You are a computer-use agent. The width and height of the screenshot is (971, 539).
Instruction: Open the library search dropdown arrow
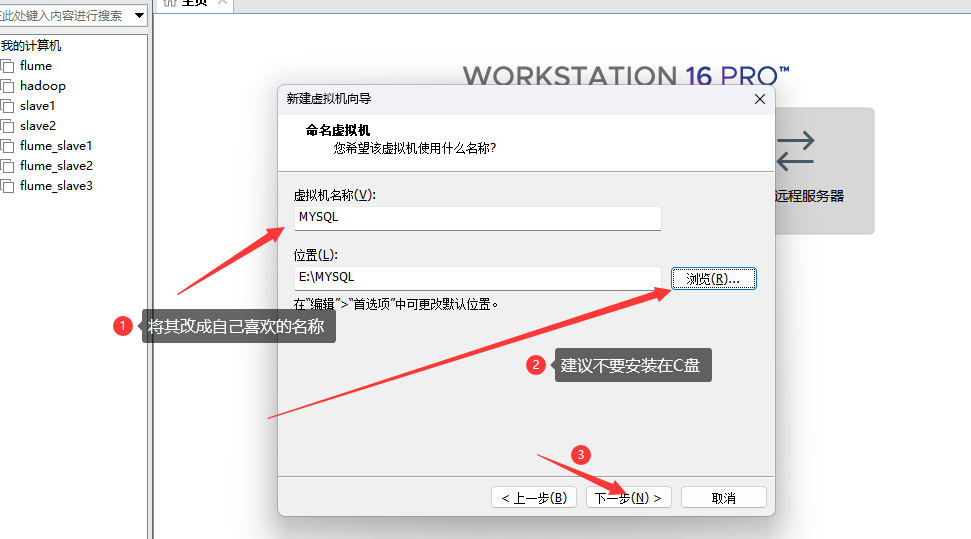click(139, 15)
